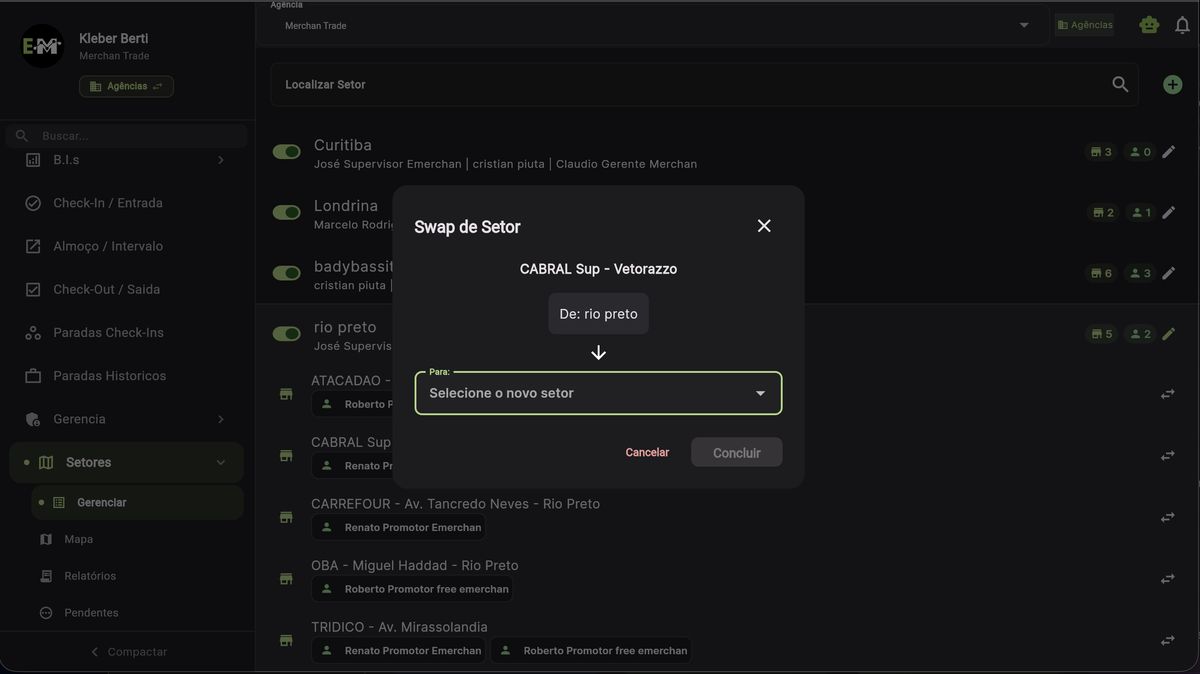Screen dimensions: 1200x674
Task: Disable the Curitiba sector toggle
Action: click(x=286, y=151)
